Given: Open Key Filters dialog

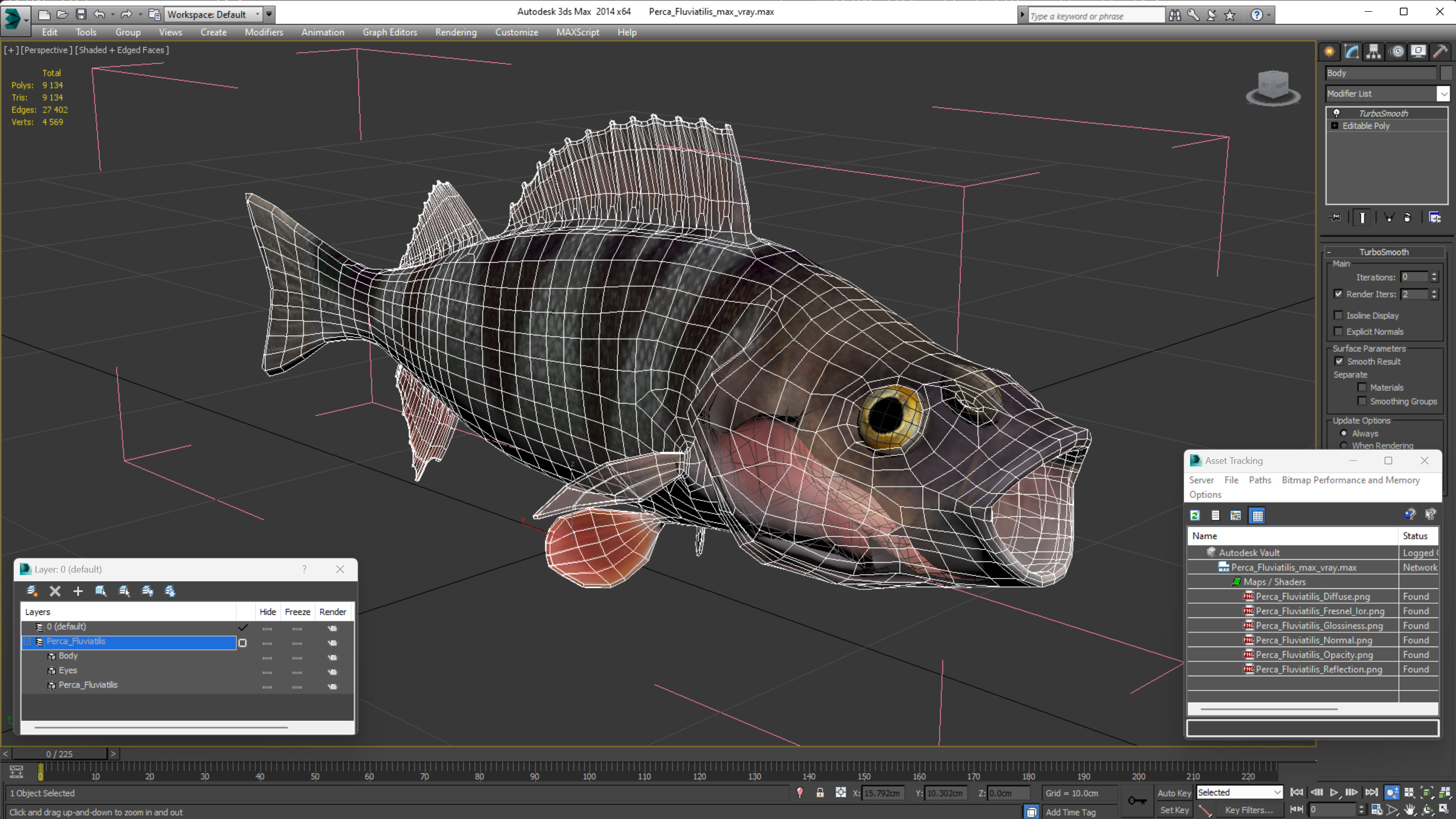Looking at the screenshot, I should pos(1249,809).
